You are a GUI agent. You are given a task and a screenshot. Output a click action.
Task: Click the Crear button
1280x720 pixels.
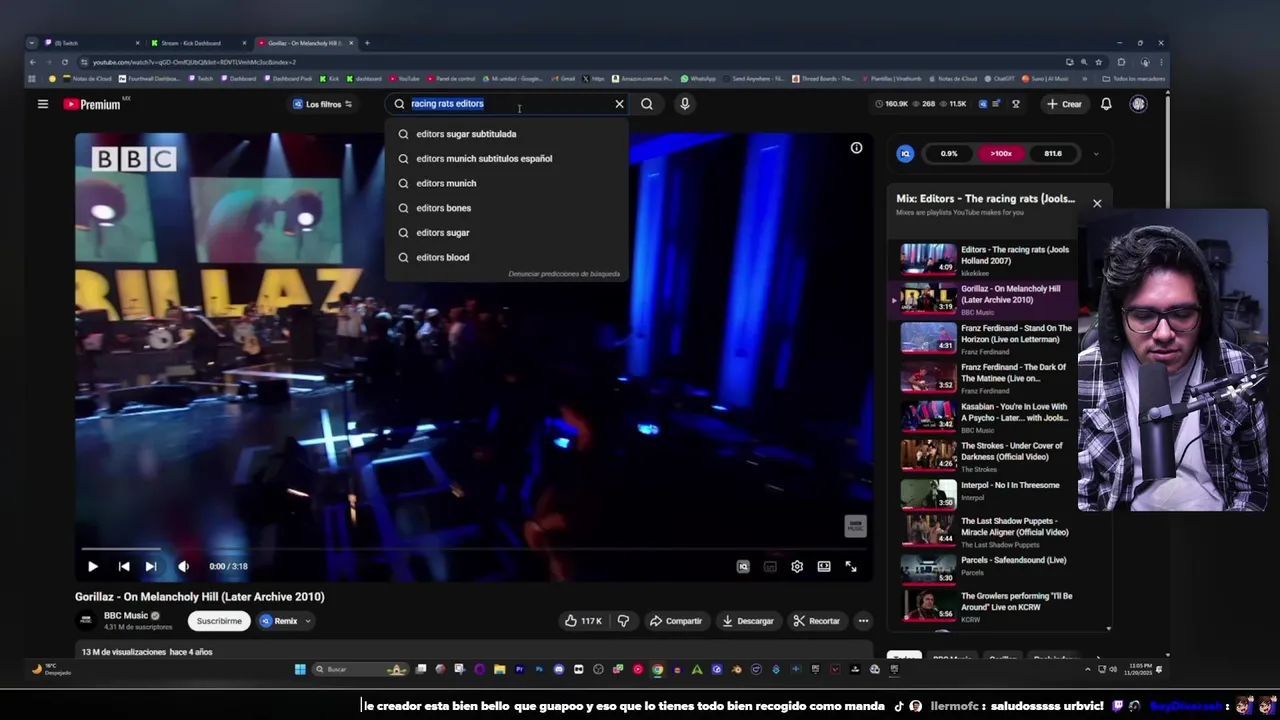(x=1064, y=104)
